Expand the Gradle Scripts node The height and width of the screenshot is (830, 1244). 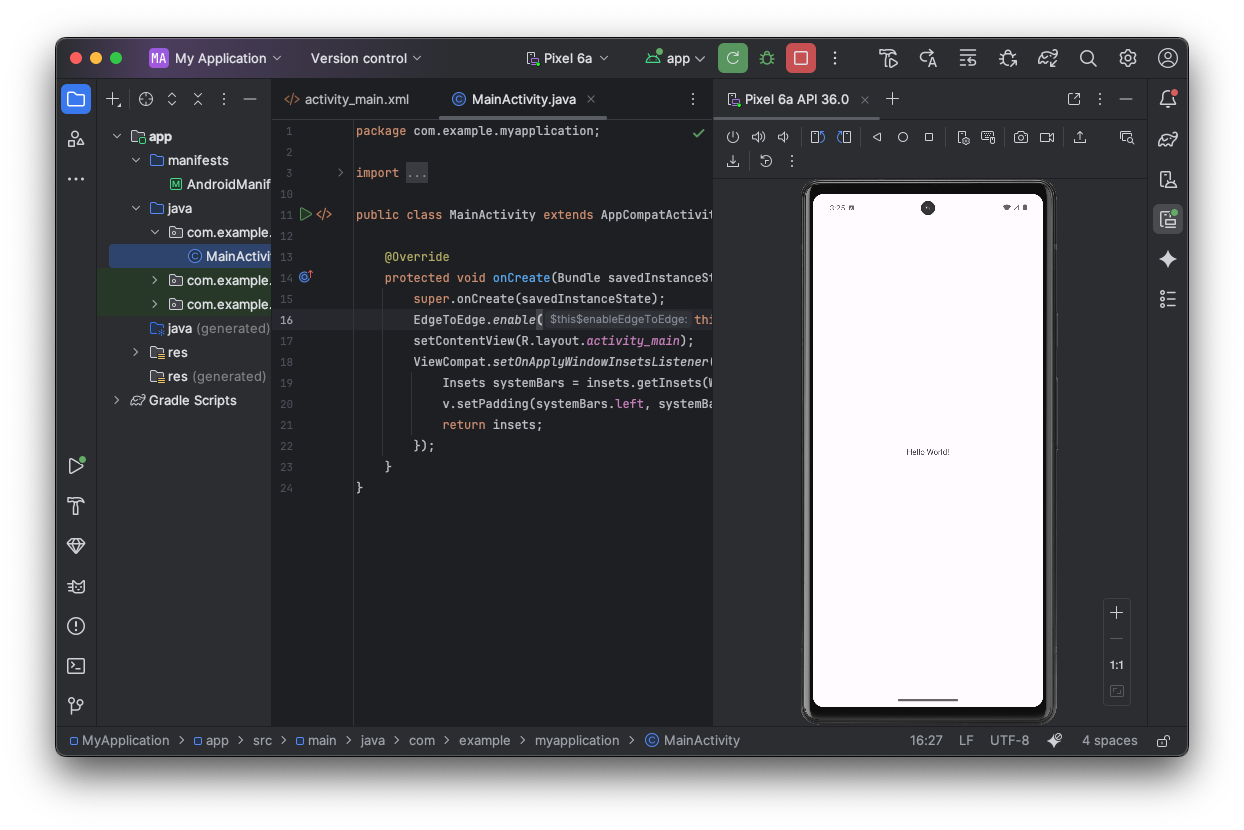click(x=117, y=400)
